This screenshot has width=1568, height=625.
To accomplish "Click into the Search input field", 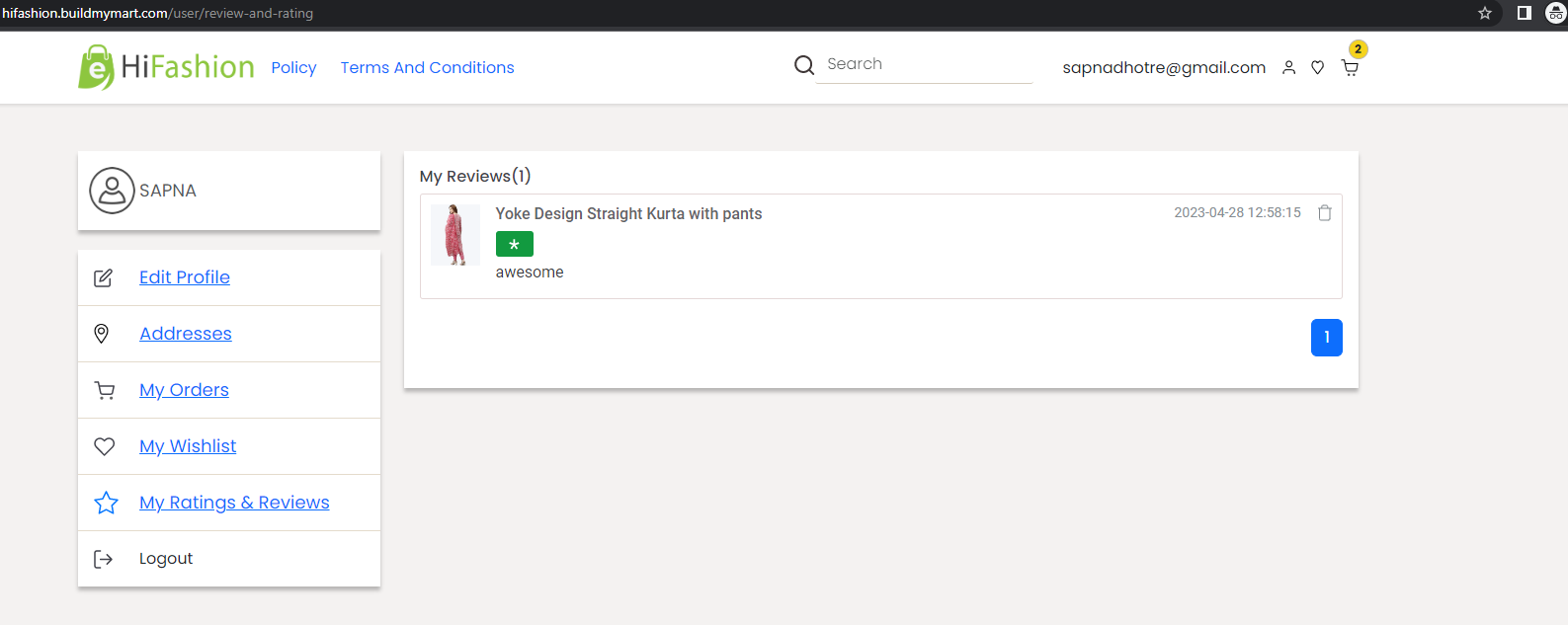I will (x=924, y=64).
